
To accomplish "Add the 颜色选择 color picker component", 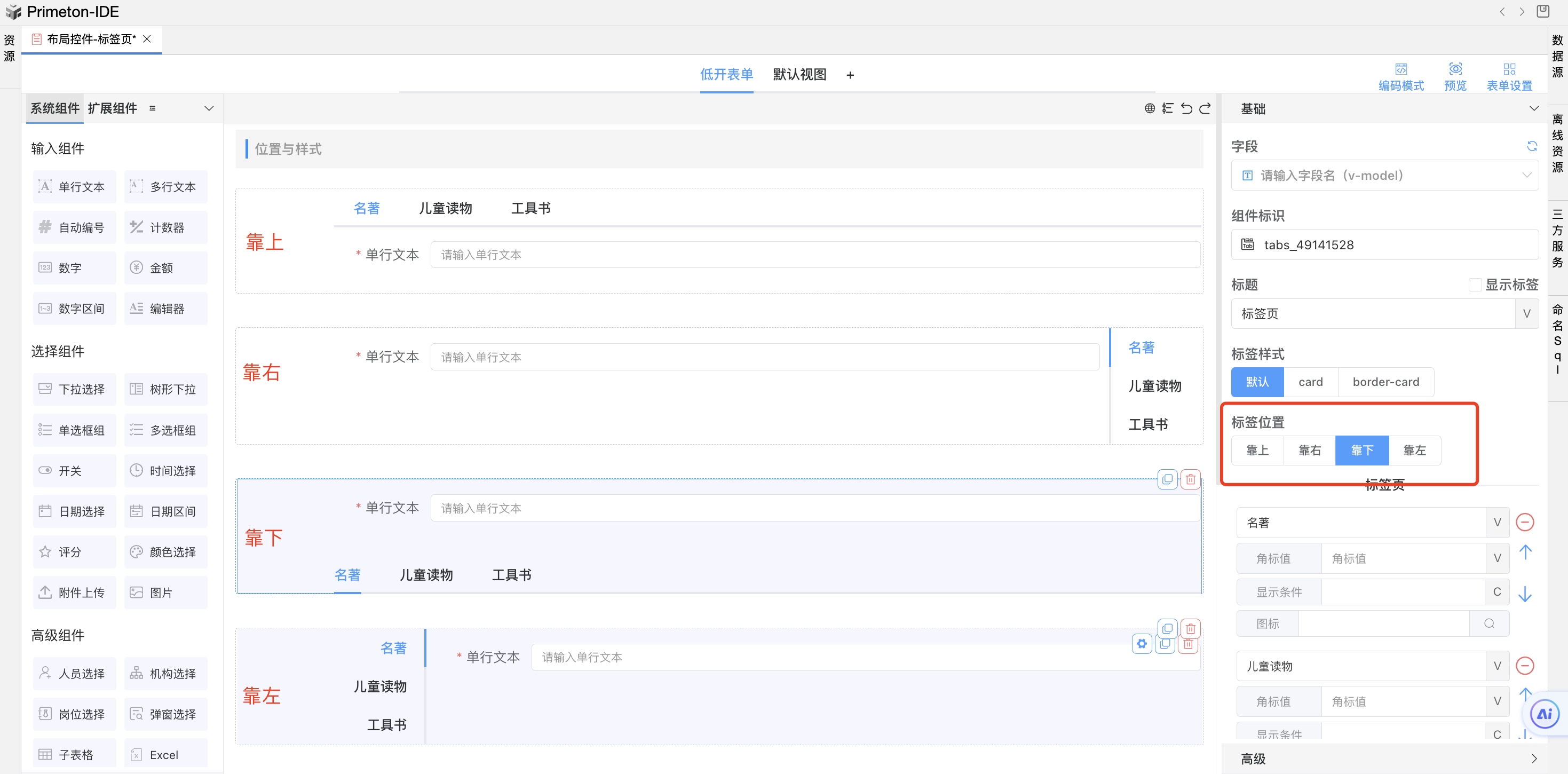I will click(x=165, y=552).
